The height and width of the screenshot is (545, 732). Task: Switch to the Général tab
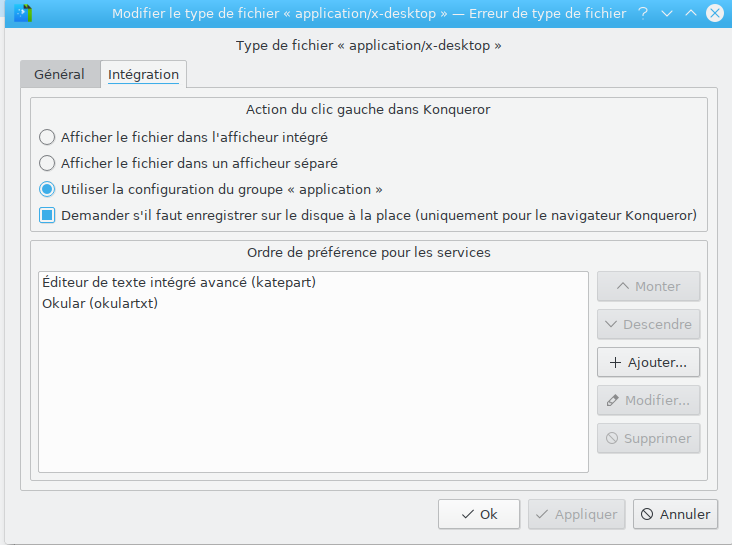click(x=60, y=74)
